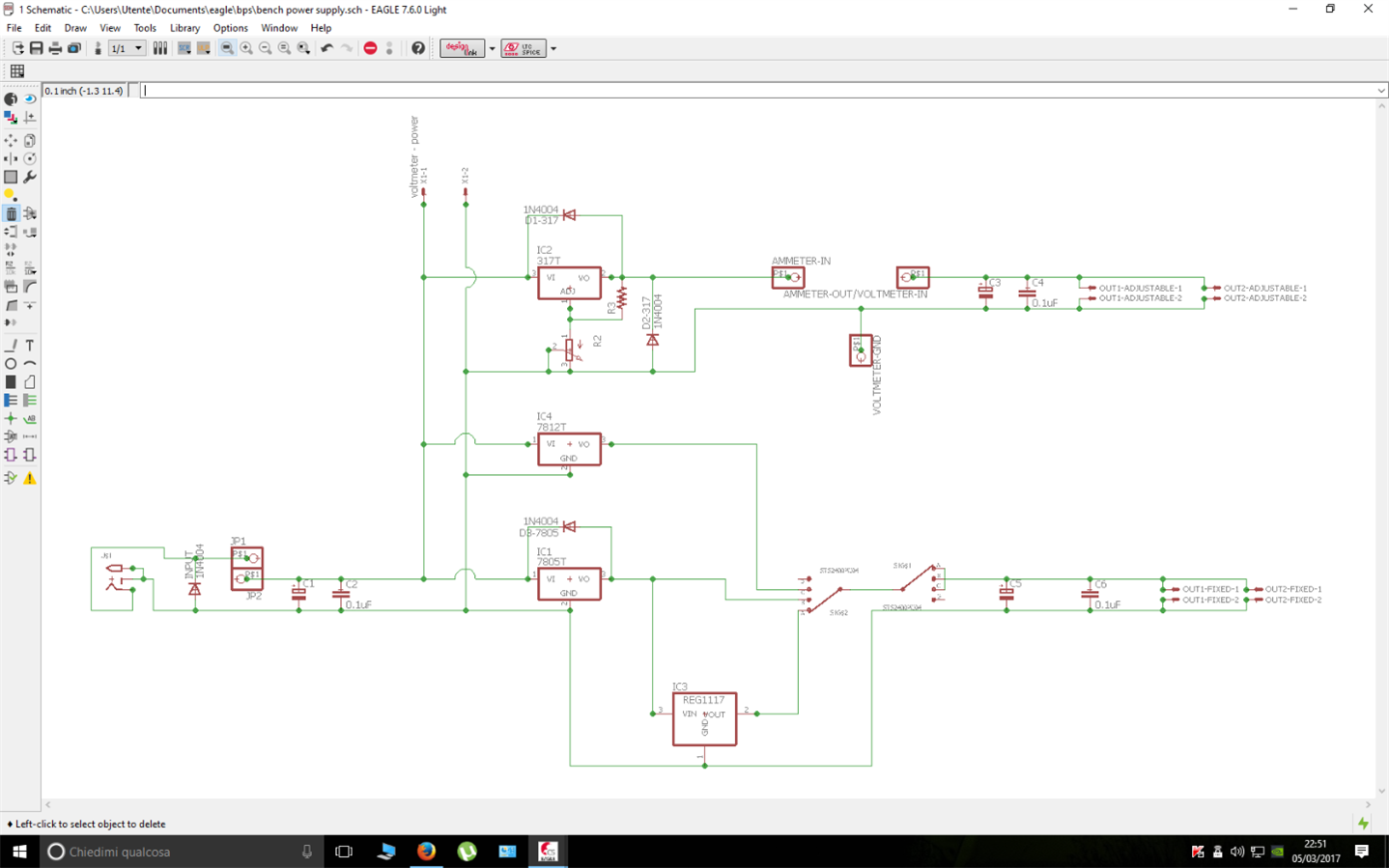This screenshot has width=1389, height=868.
Task: Expand the LTC Spice dropdown arrow
Action: (553, 48)
